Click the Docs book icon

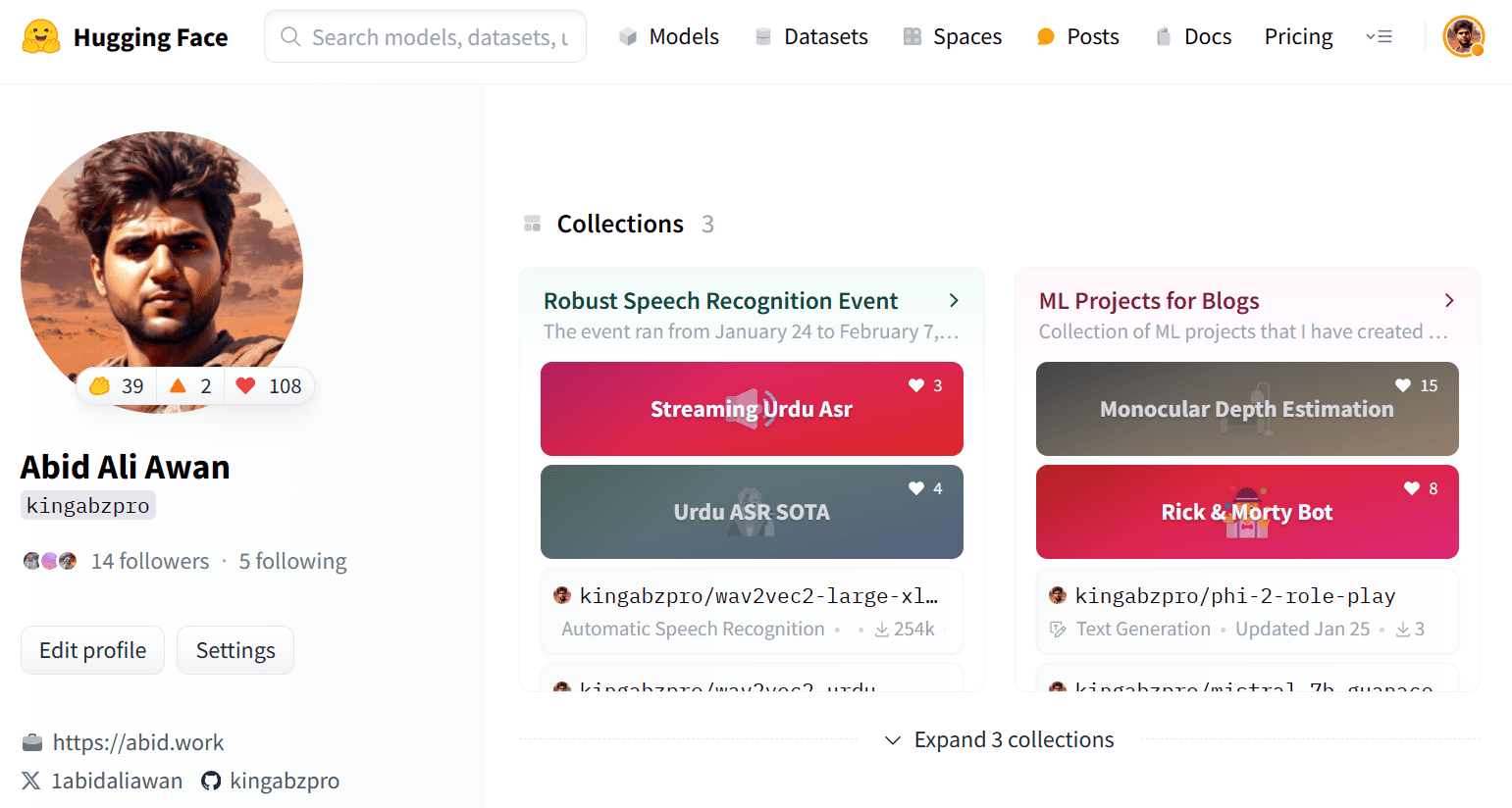[1164, 37]
